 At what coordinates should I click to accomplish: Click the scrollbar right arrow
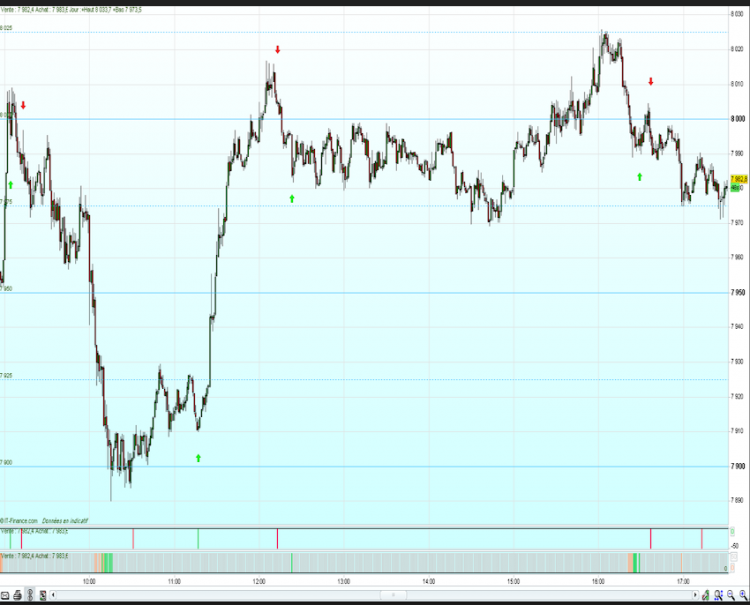tap(695, 595)
